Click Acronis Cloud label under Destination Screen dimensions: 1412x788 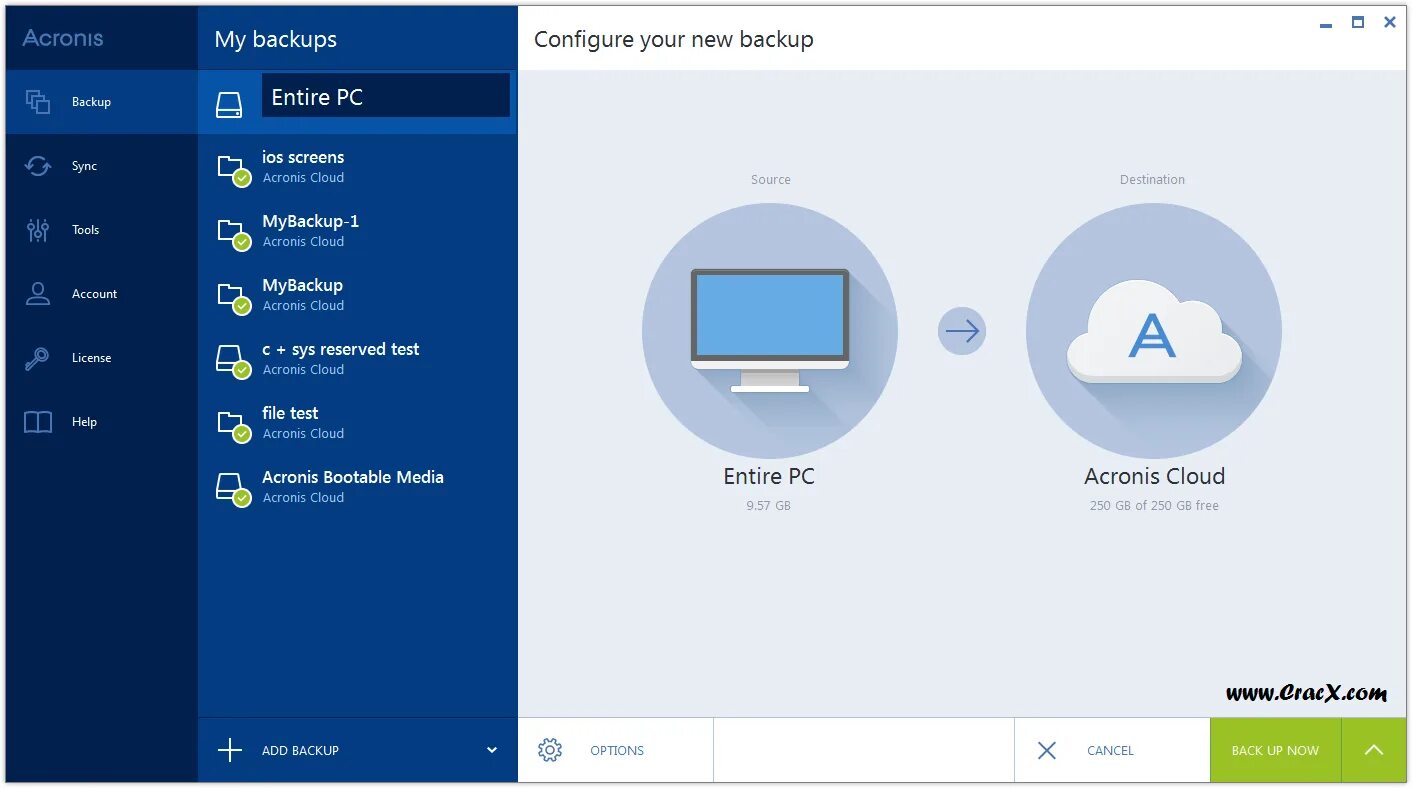coord(1154,476)
